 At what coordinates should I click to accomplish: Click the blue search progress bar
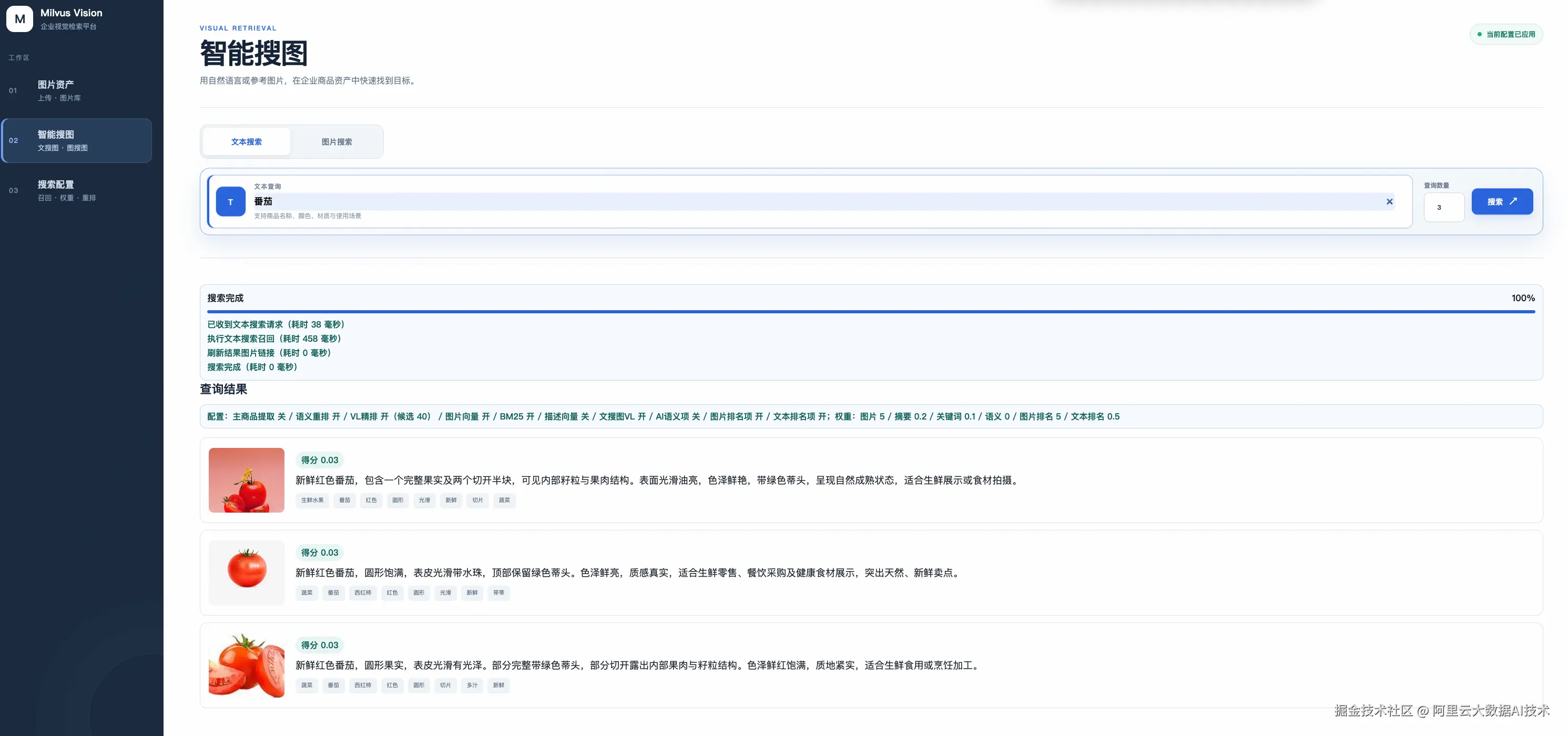871,312
